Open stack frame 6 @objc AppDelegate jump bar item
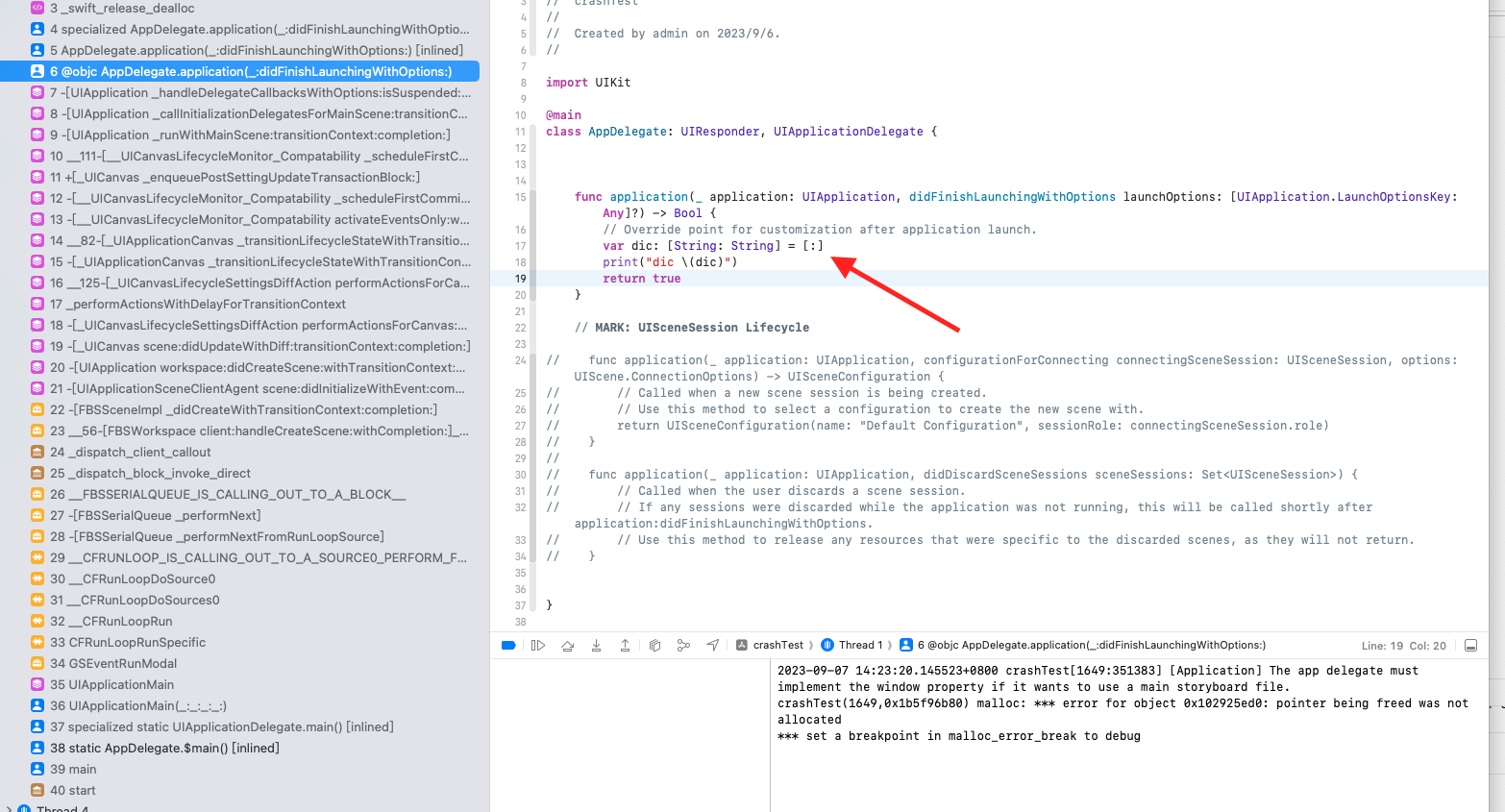This screenshot has height=812, width=1505. coord(1083,645)
